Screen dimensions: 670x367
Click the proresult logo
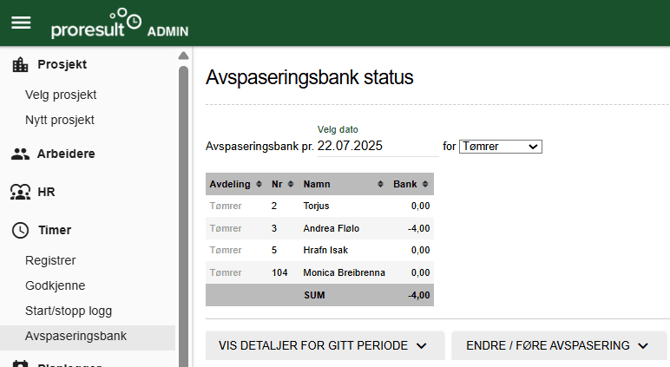(x=96, y=23)
